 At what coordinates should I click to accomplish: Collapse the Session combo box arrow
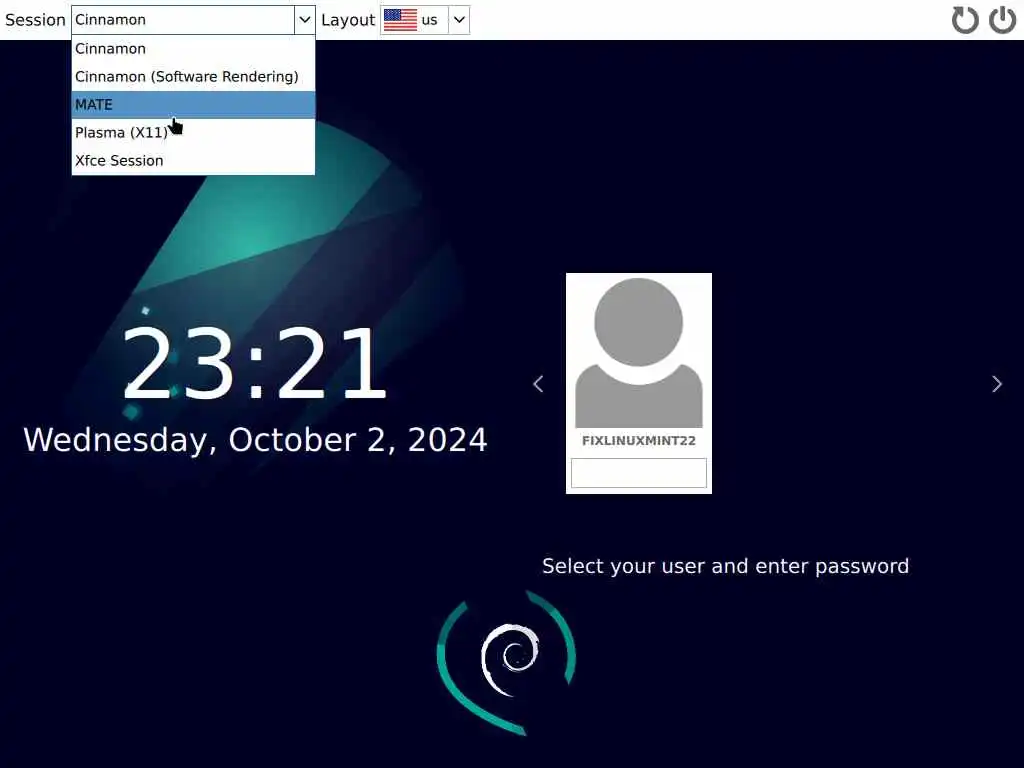(x=304, y=20)
